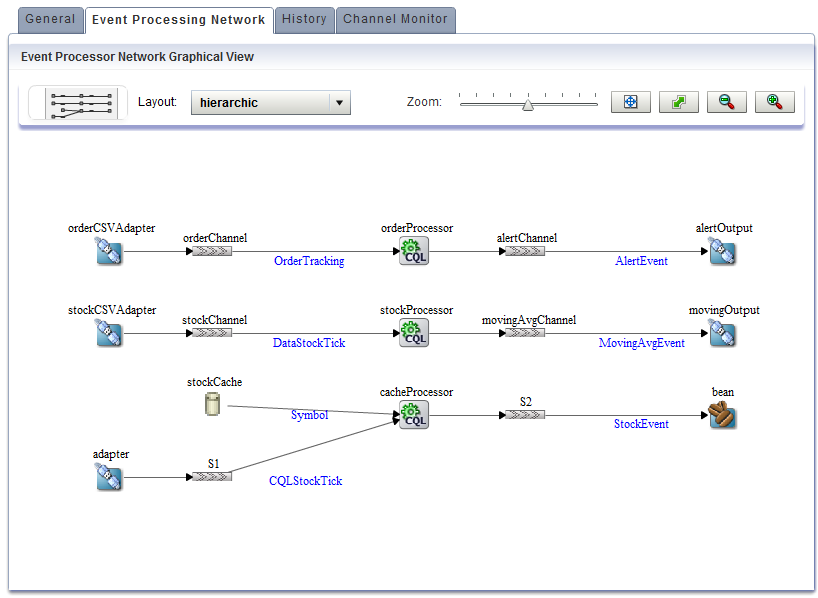Click the movingOutput adapter icon
This screenshot has height=598, width=818.
[723, 333]
